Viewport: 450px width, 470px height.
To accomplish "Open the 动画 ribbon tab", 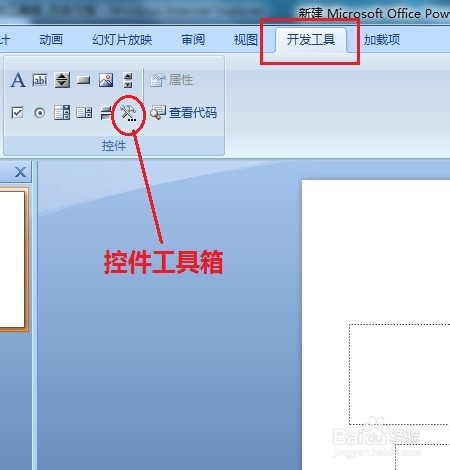I will [x=51, y=40].
